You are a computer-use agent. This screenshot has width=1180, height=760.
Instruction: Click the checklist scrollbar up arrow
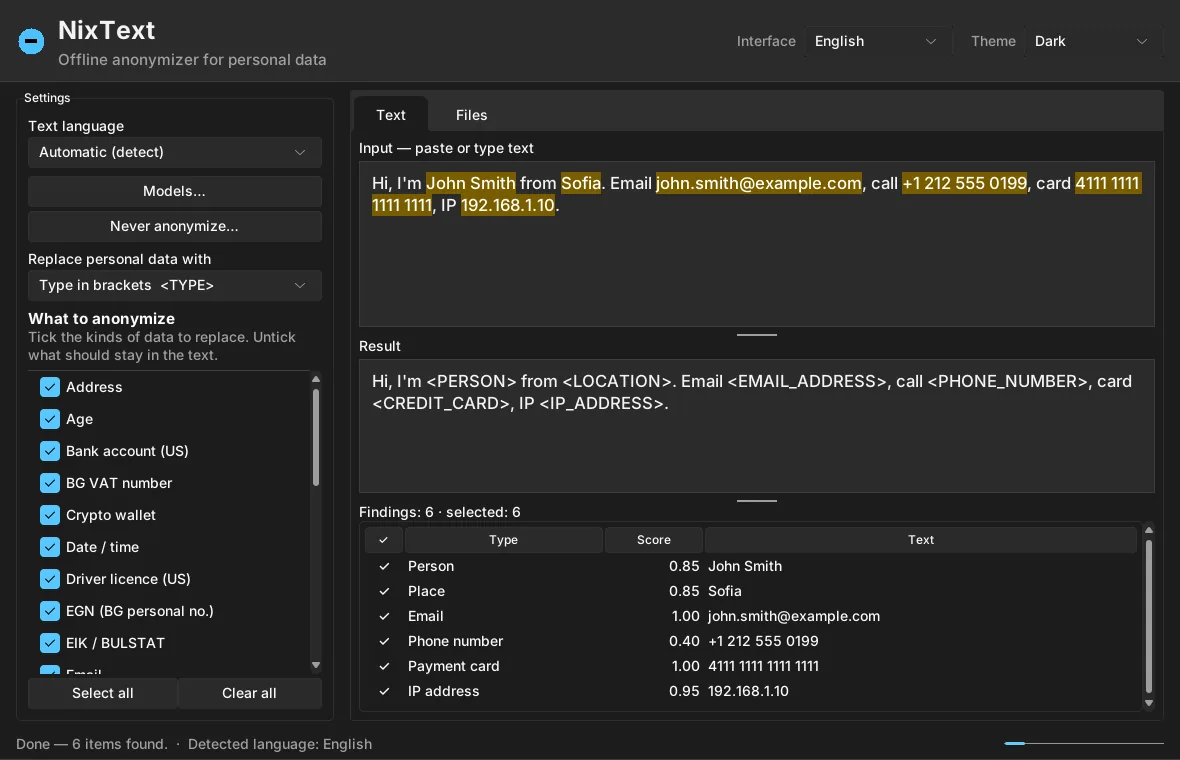click(316, 378)
